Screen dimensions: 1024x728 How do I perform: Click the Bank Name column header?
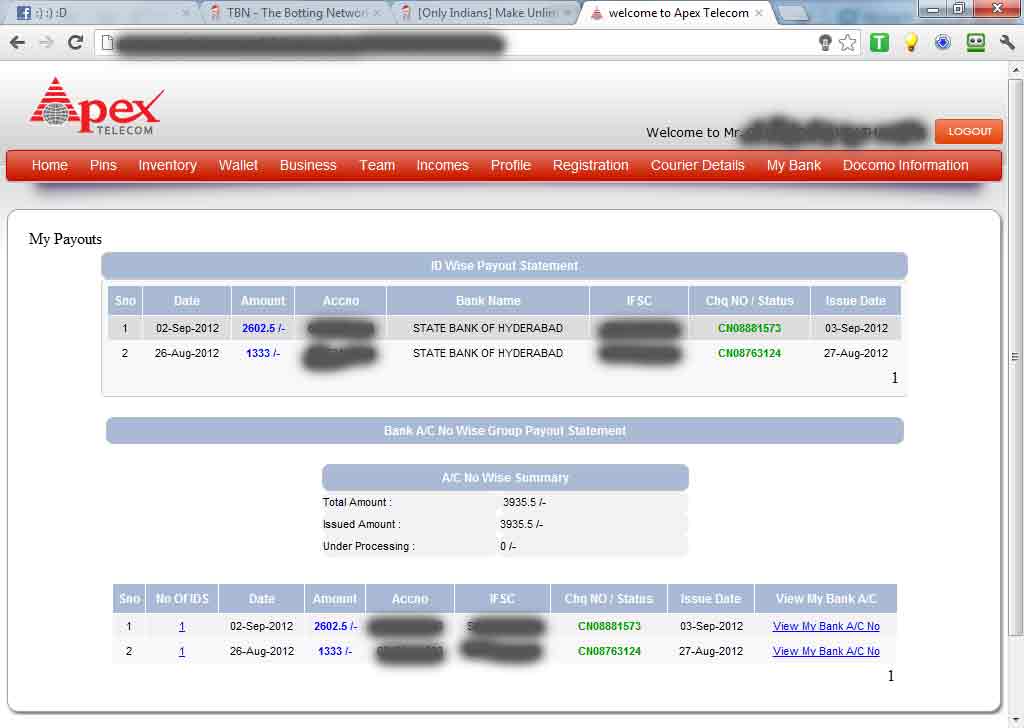click(x=488, y=300)
